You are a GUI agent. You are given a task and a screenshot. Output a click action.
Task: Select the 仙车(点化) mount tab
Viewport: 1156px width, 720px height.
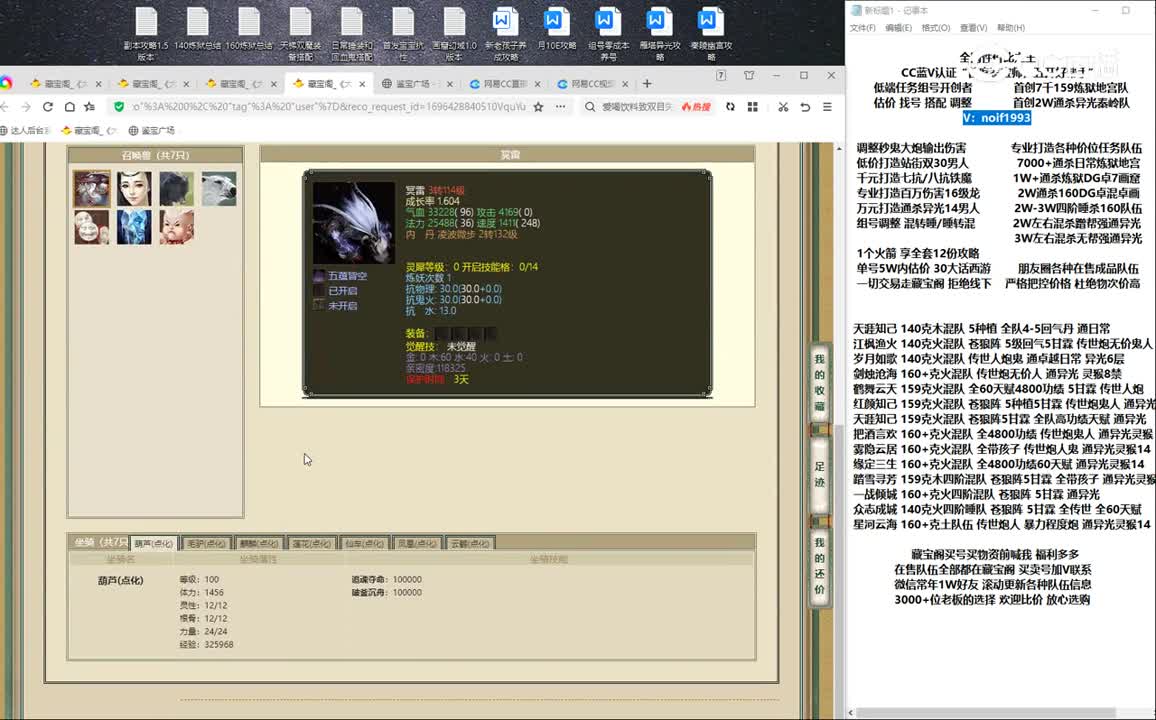pos(363,543)
